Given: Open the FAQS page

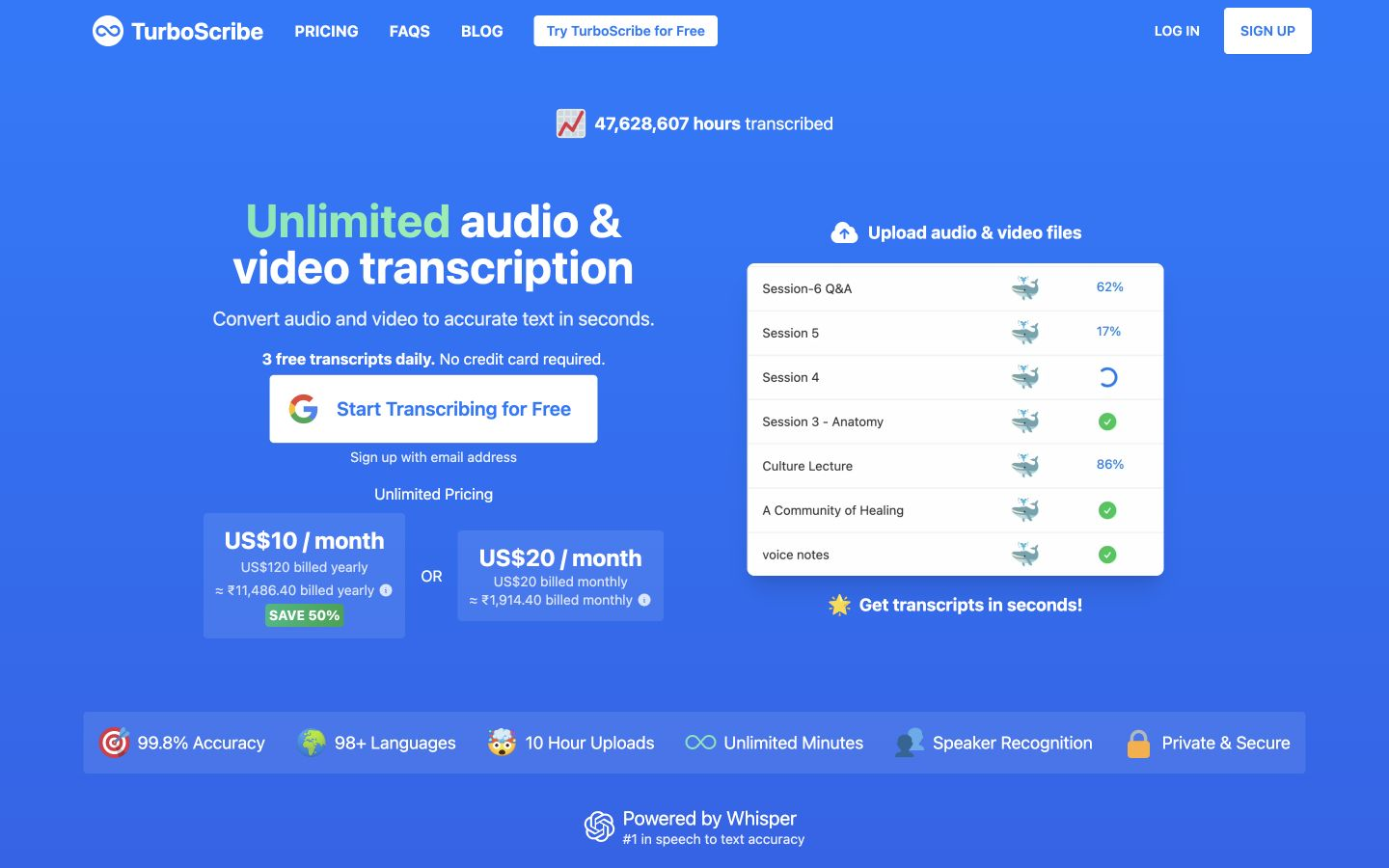Looking at the screenshot, I should click(410, 31).
